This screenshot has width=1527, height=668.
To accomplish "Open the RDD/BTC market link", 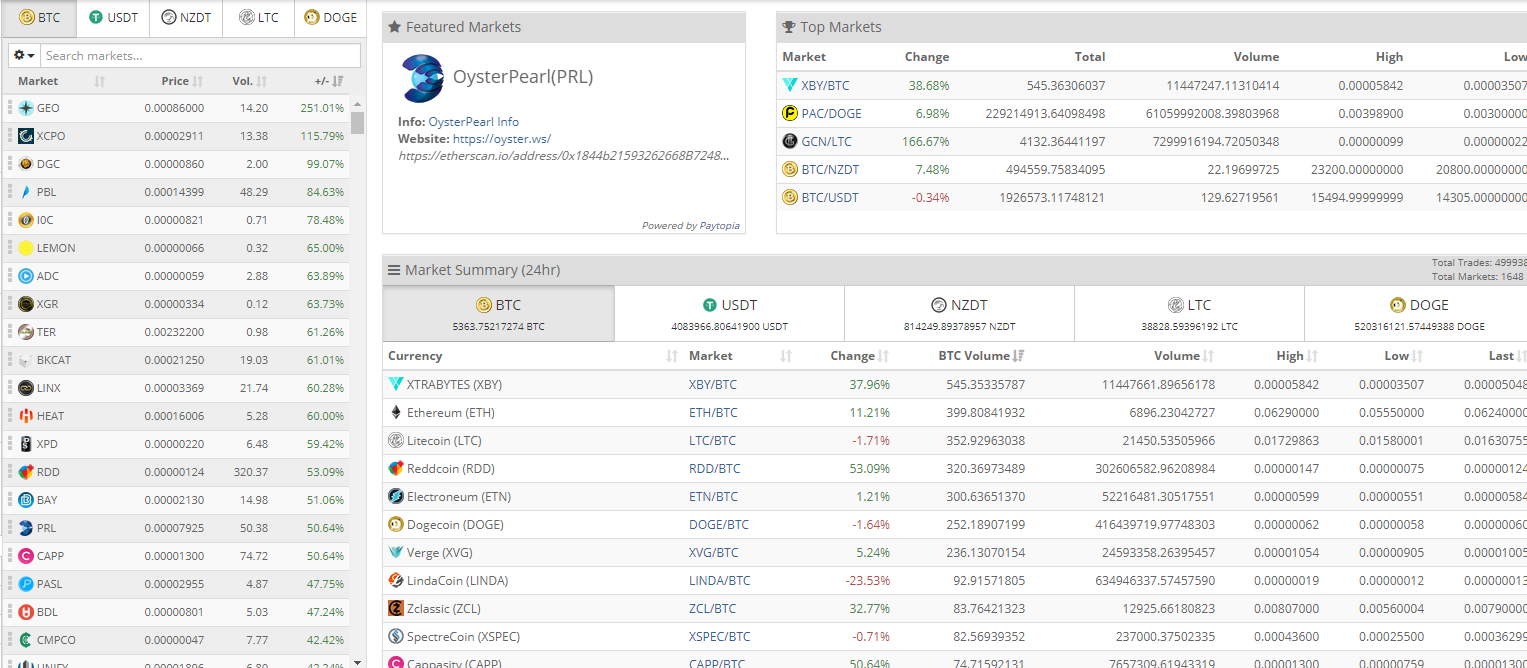I will (715, 469).
